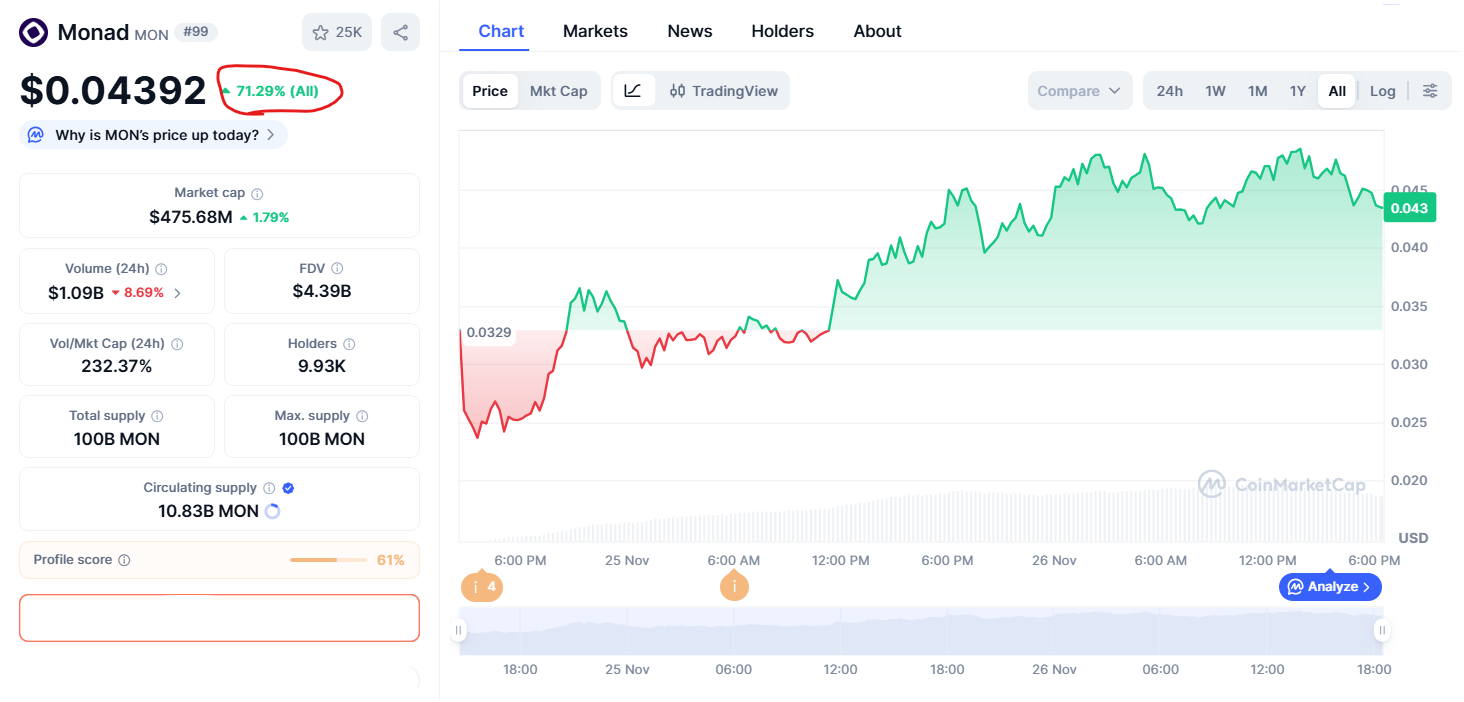Switch chart to Mkt Cap view

pyautogui.click(x=558, y=91)
